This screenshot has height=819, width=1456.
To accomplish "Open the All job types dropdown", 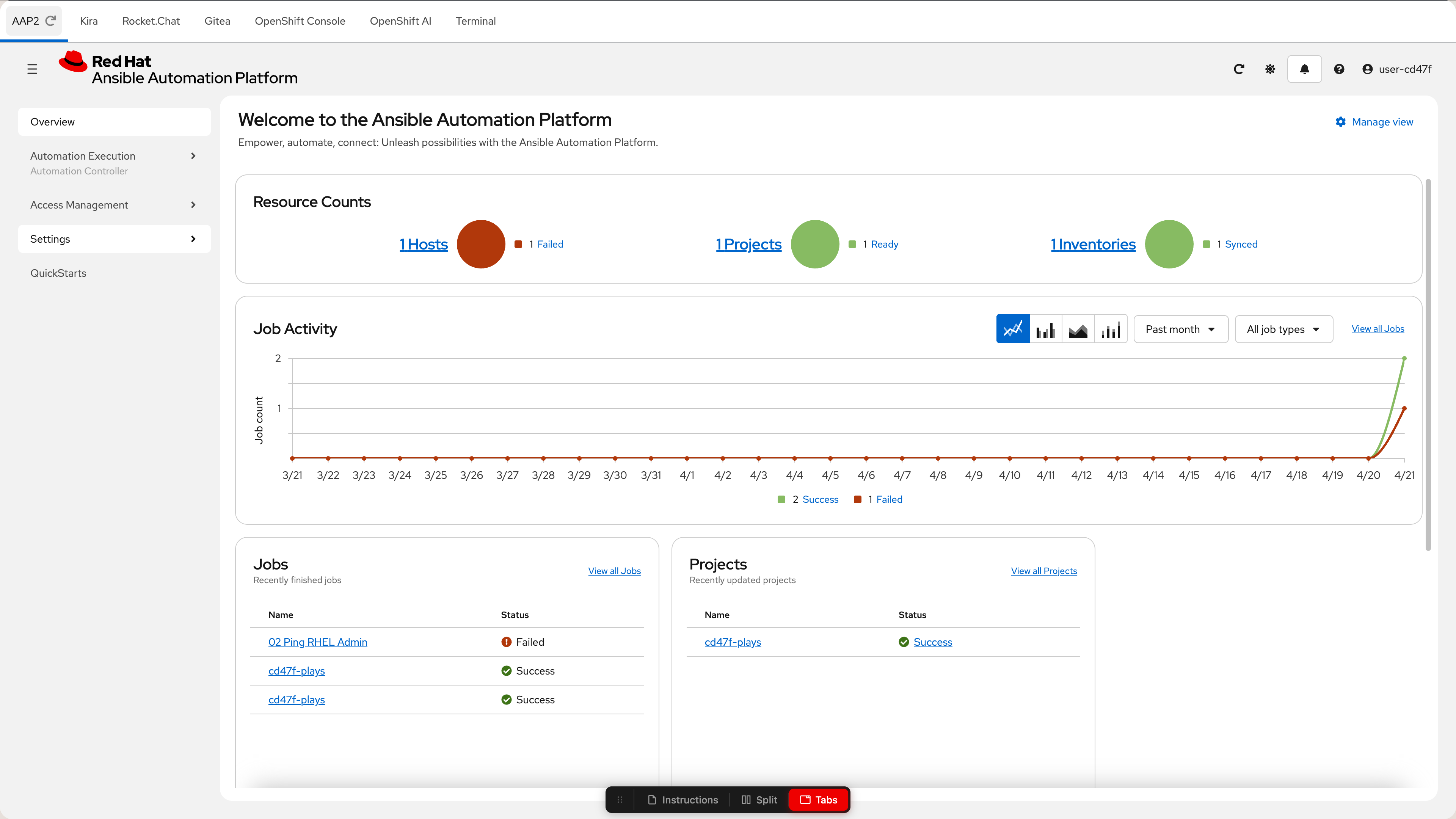I will tap(1283, 329).
